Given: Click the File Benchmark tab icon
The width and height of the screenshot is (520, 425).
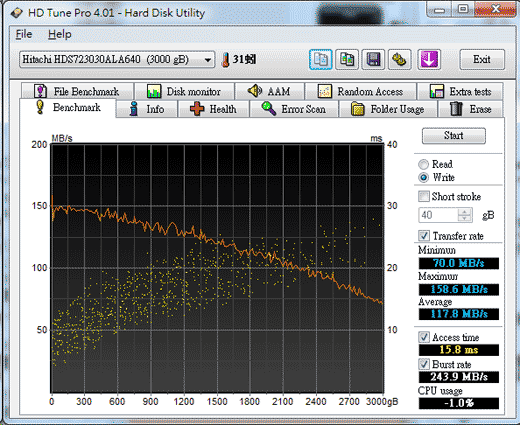Looking at the screenshot, I should 40,91.
